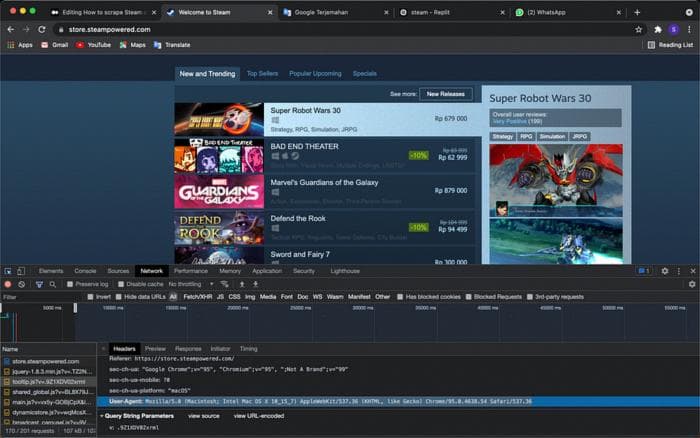The height and width of the screenshot is (438, 700).
Task: Open the Specials tab on Steam
Action: pos(365,74)
